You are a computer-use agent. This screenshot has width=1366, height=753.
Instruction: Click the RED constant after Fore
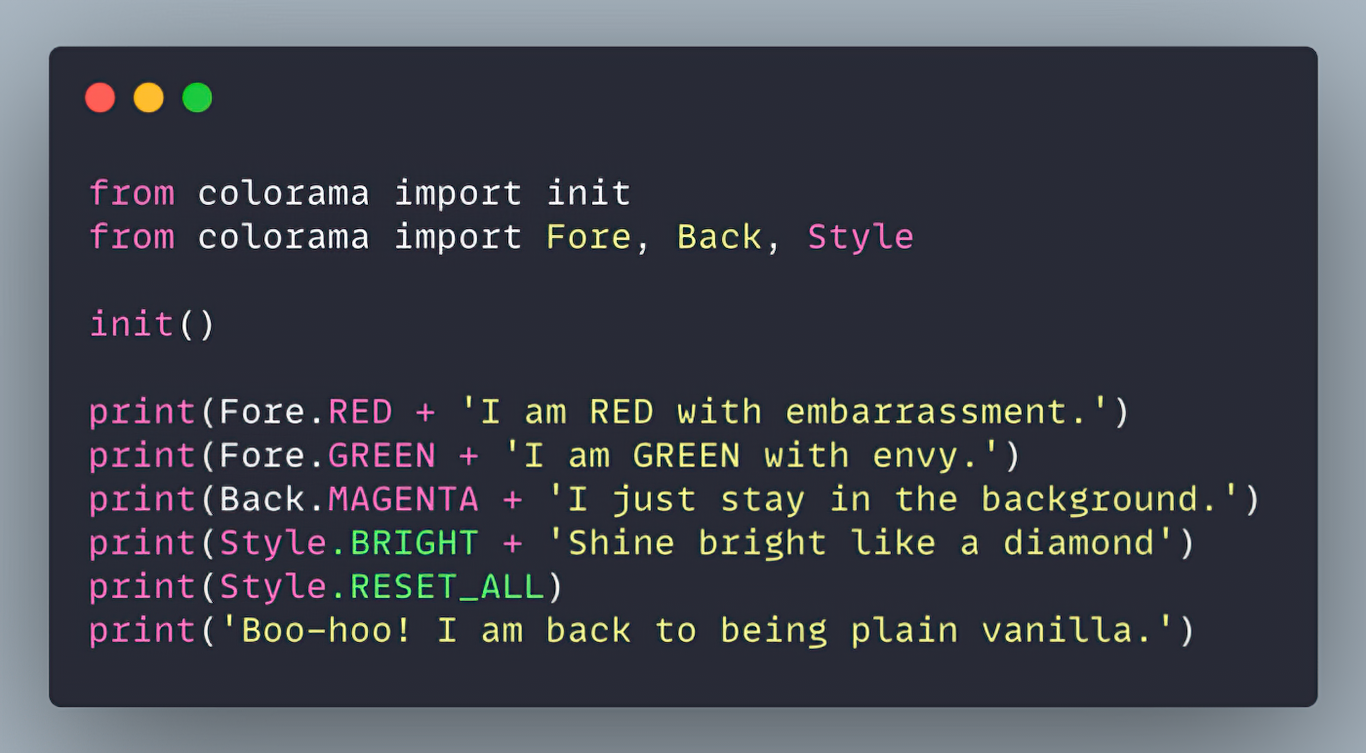point(360,412)
